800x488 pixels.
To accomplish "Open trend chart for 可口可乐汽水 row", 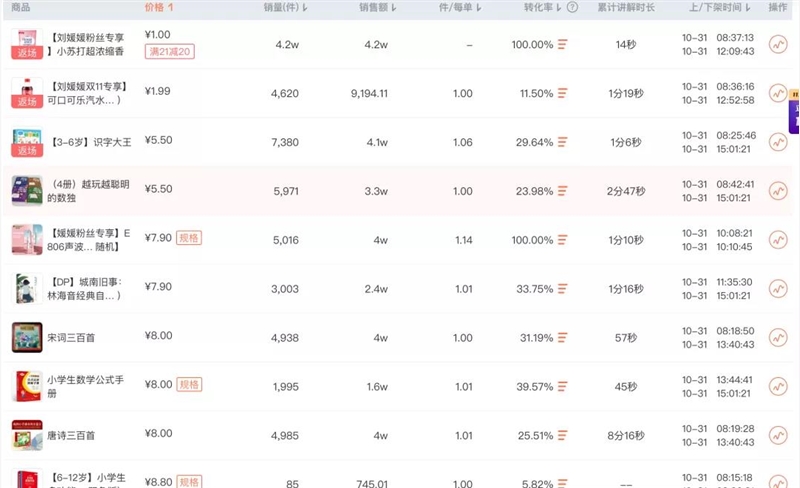I will click(778, 94).
